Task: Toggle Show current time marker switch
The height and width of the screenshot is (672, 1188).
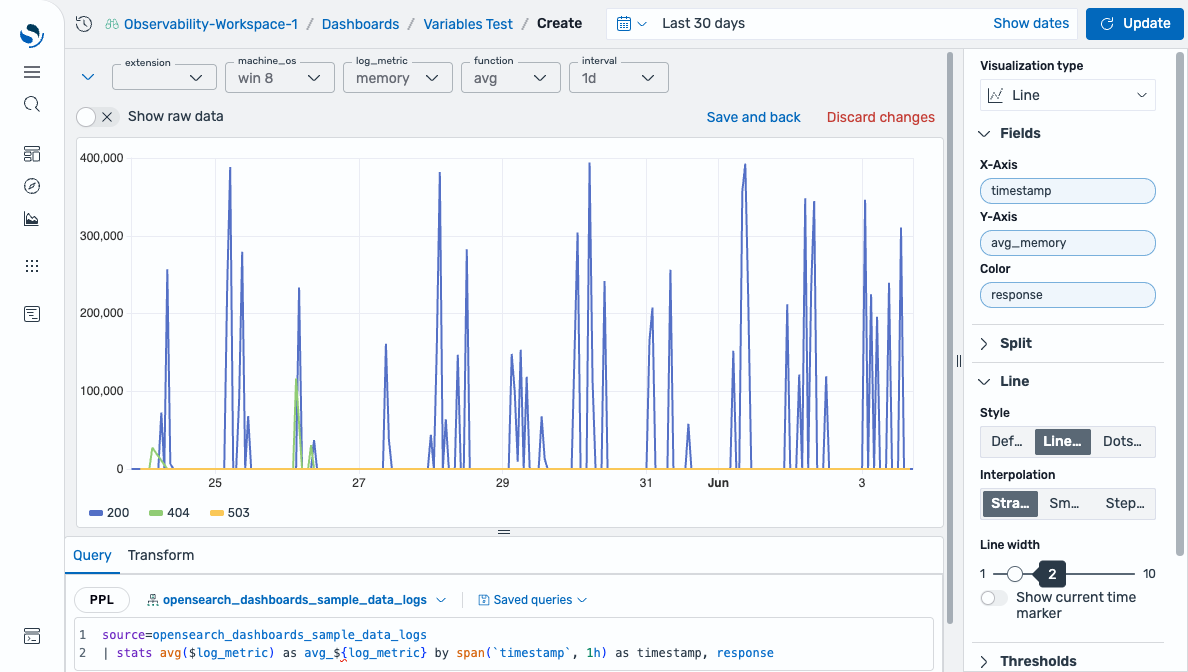Action: [x=993, y=598]
